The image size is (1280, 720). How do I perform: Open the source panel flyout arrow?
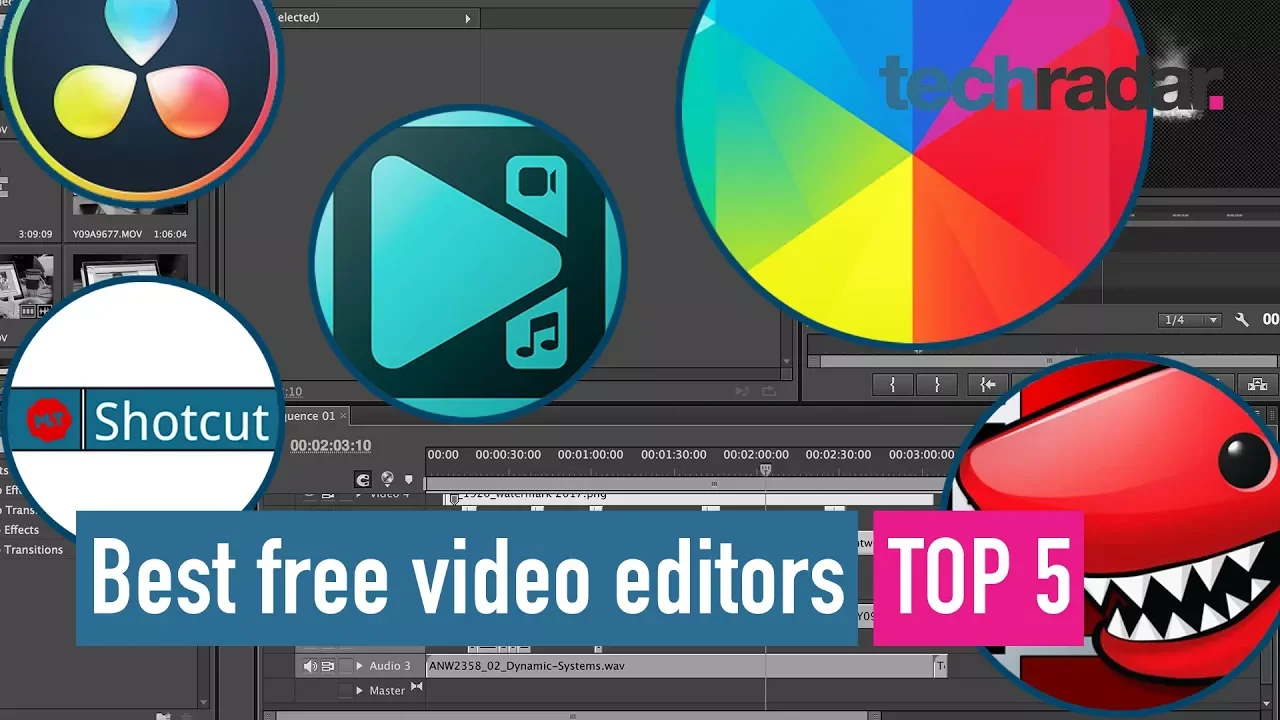coord(467,18)
